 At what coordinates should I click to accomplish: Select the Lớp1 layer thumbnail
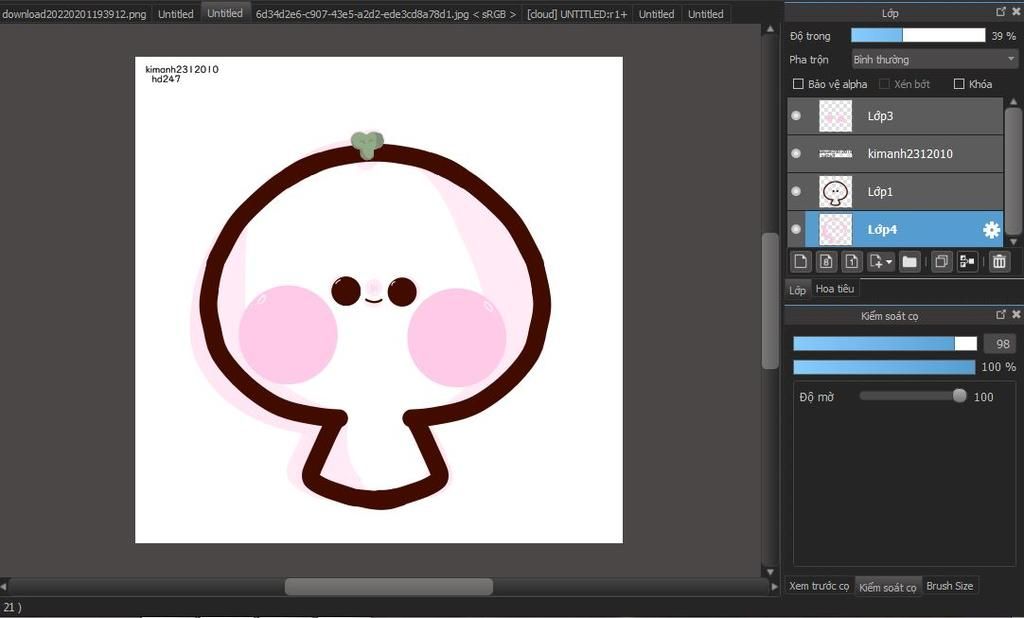click(x=835, y=191)
